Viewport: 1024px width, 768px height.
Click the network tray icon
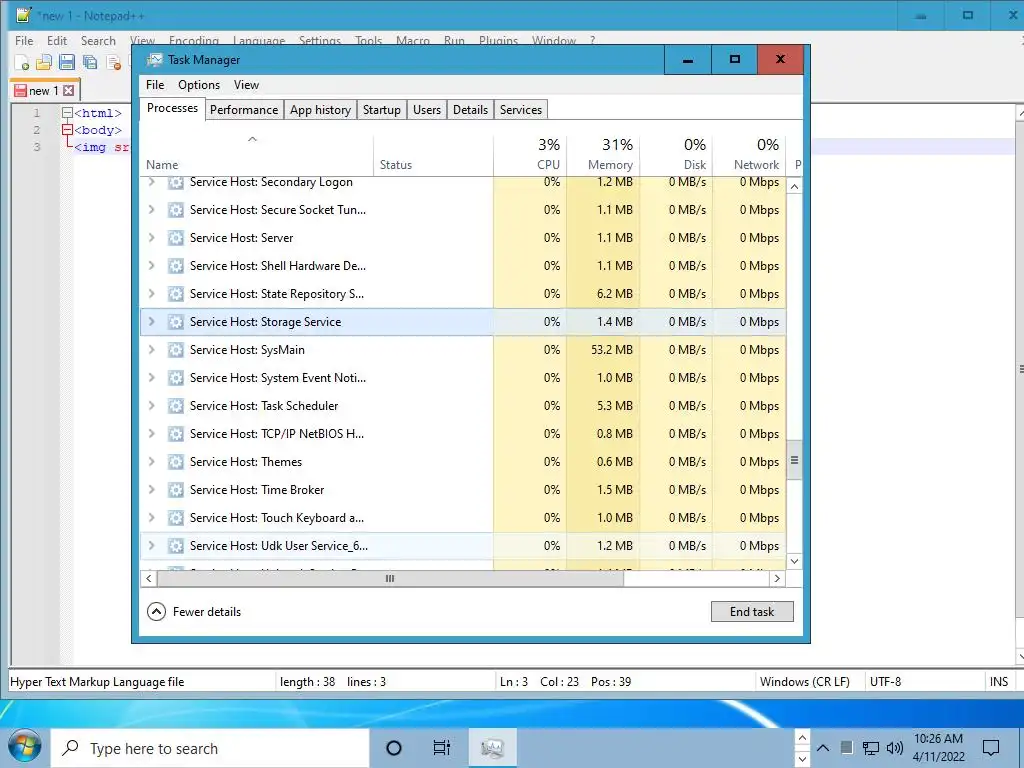point(871,748)
